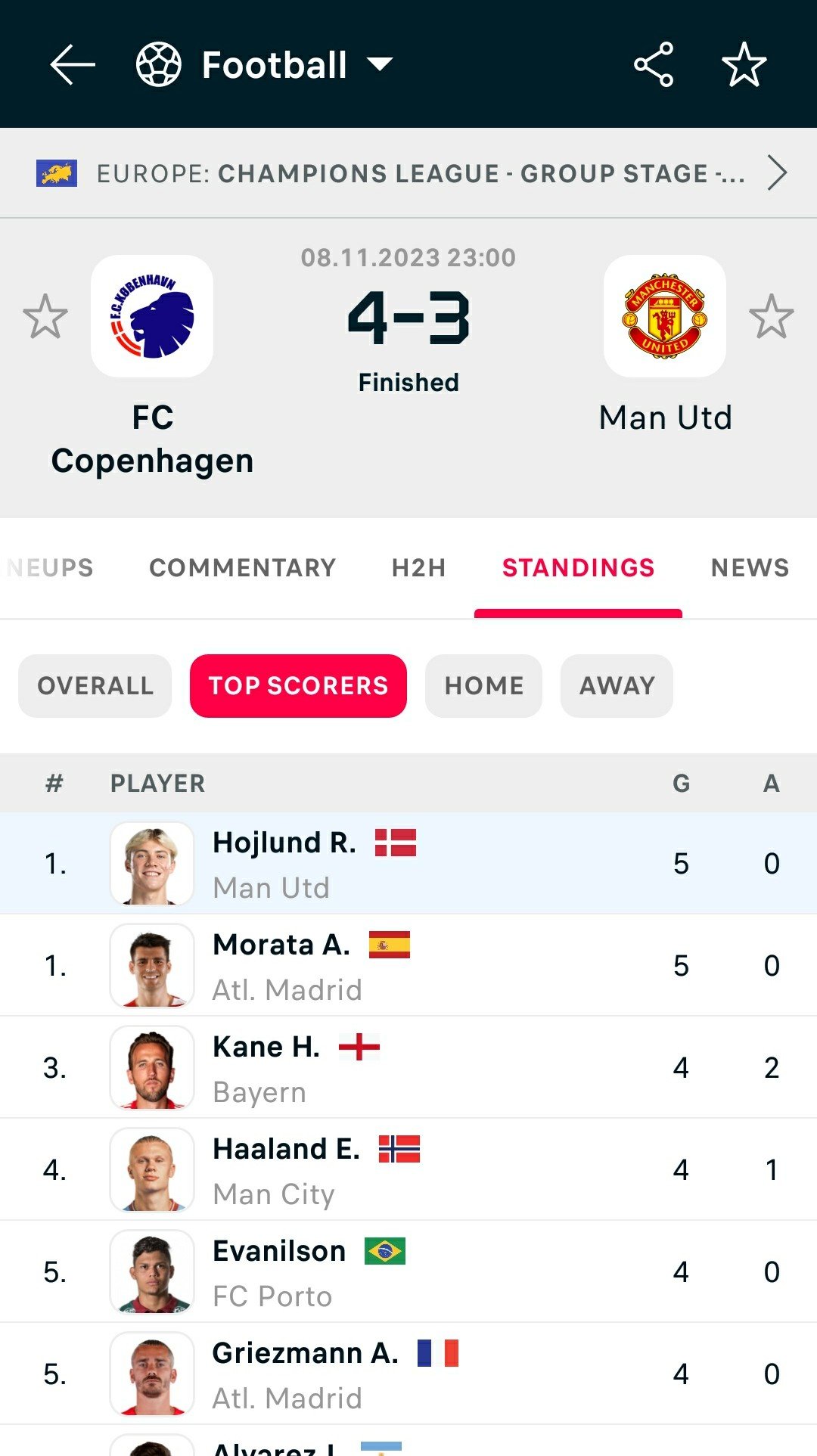Open Hojlund R. player photo
Screen dimensions: 817x1456
[x=152, y=864]
